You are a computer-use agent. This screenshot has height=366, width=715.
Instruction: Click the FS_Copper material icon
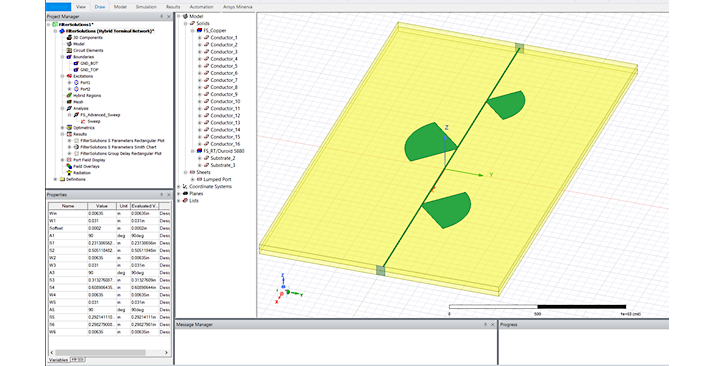tap(199, 31)
